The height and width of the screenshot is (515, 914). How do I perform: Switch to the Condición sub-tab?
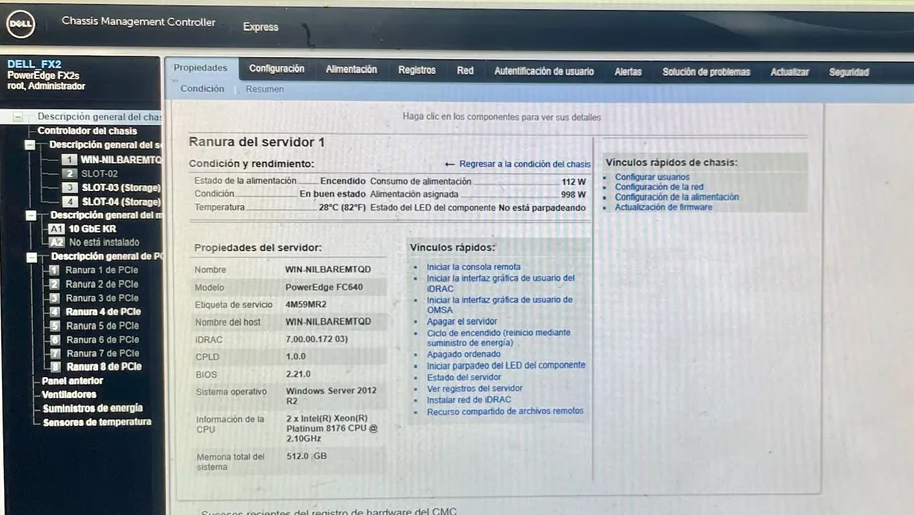(202, 89)
